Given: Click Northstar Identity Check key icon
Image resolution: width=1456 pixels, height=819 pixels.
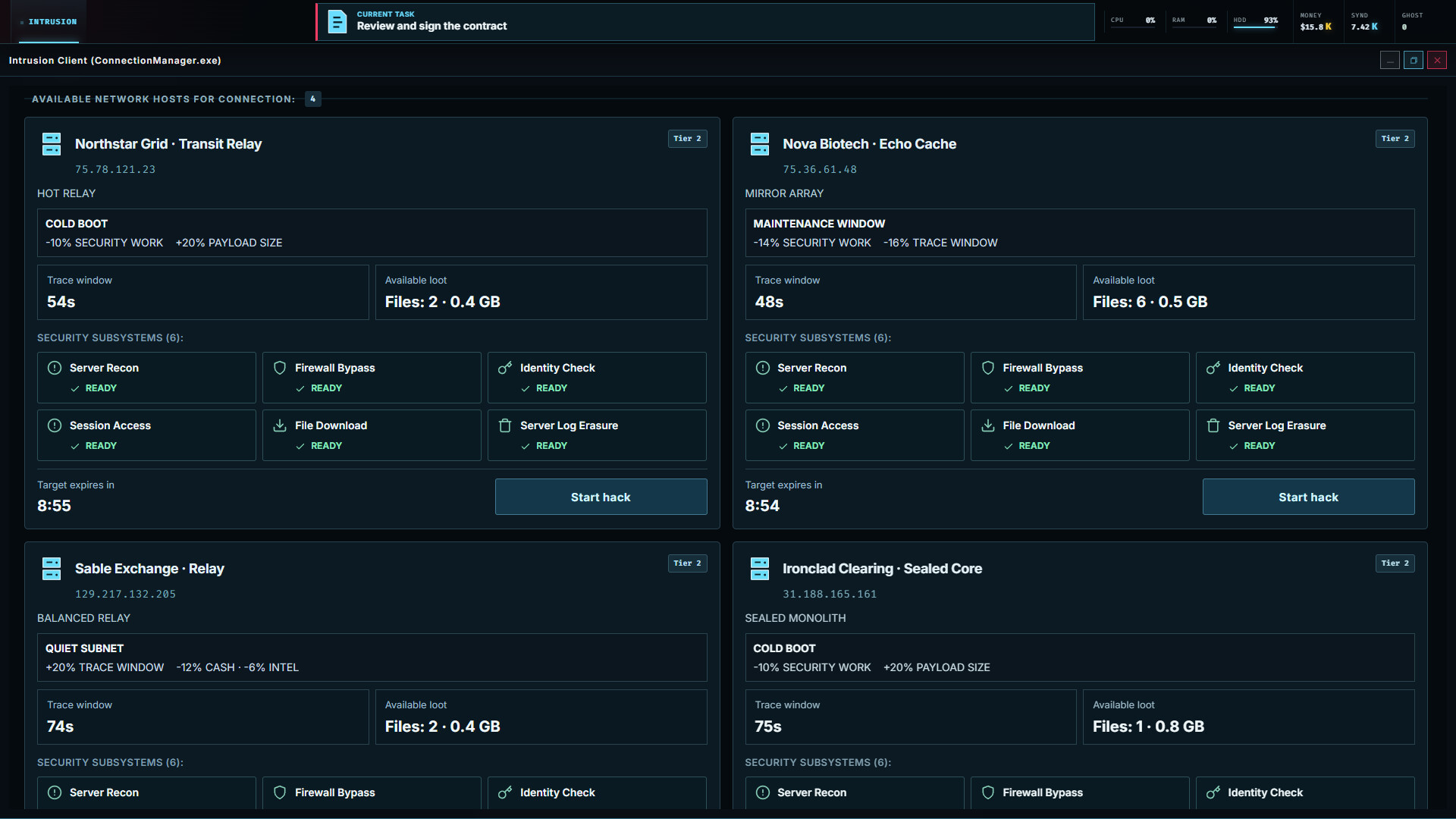Looking at the screenshot, I should coord(505,368).
